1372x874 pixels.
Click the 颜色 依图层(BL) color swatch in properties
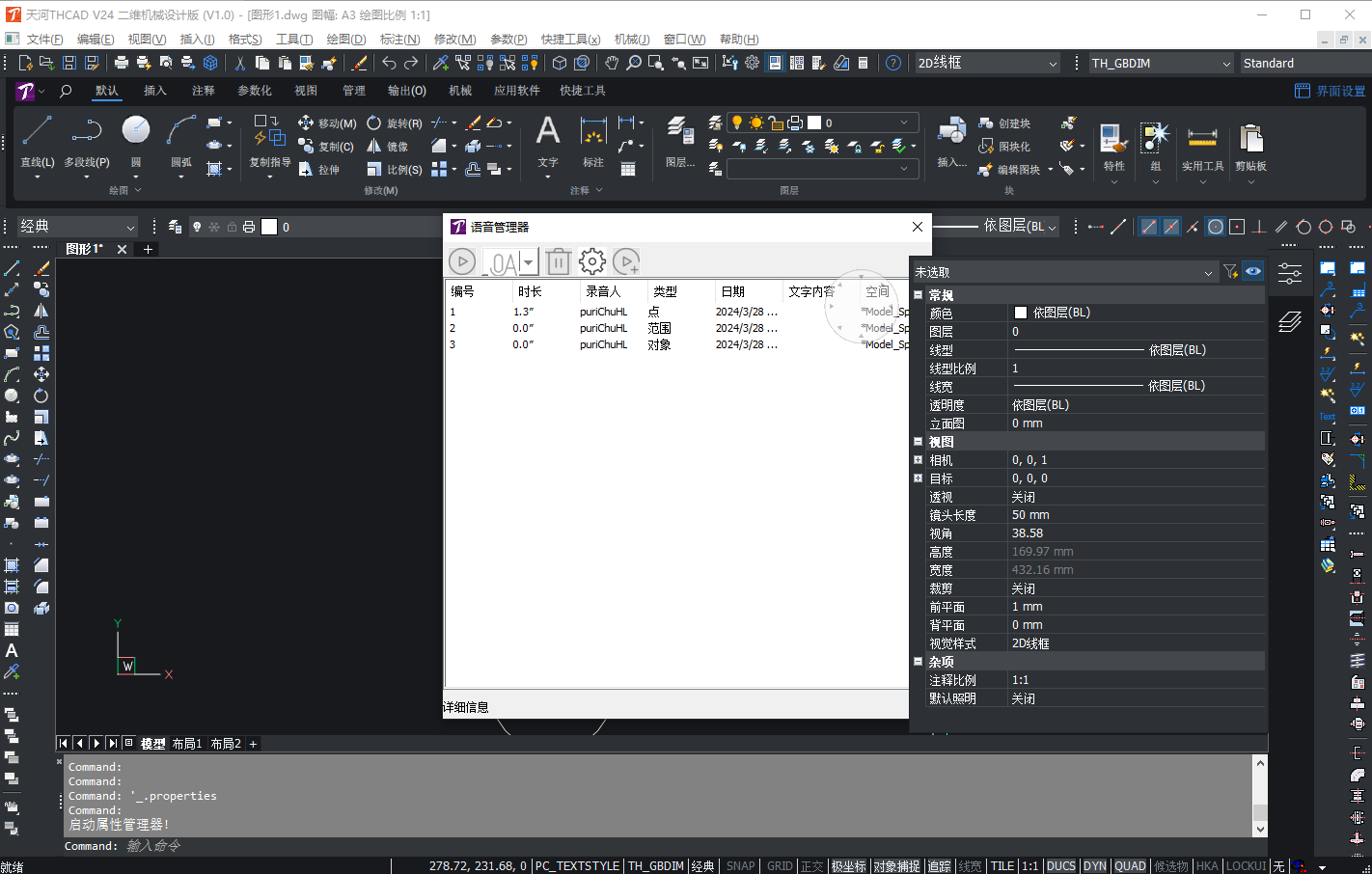(x=1021, y=313)
